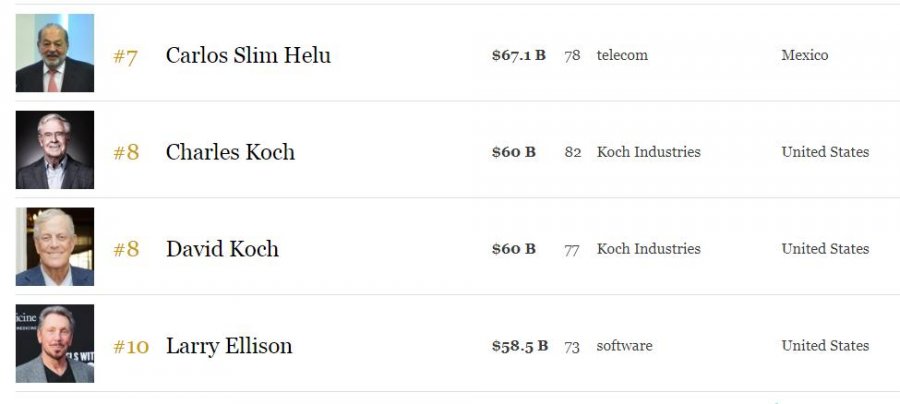Select David Koch's photo thumbnail
The width and height of the screenshot is (900, 404).
[55, 247]
